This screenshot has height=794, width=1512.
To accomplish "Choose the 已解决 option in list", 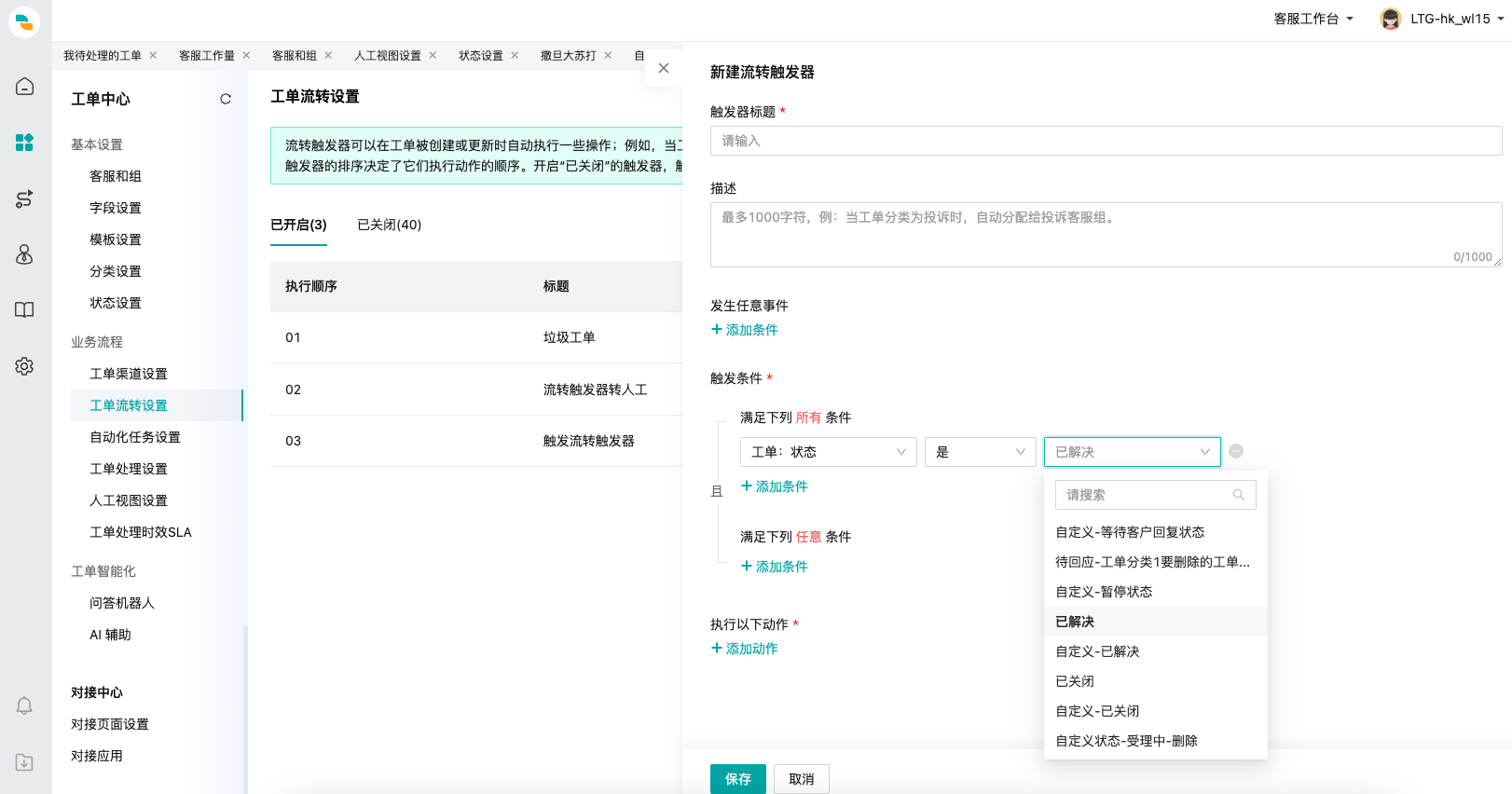I will 1156,622.
